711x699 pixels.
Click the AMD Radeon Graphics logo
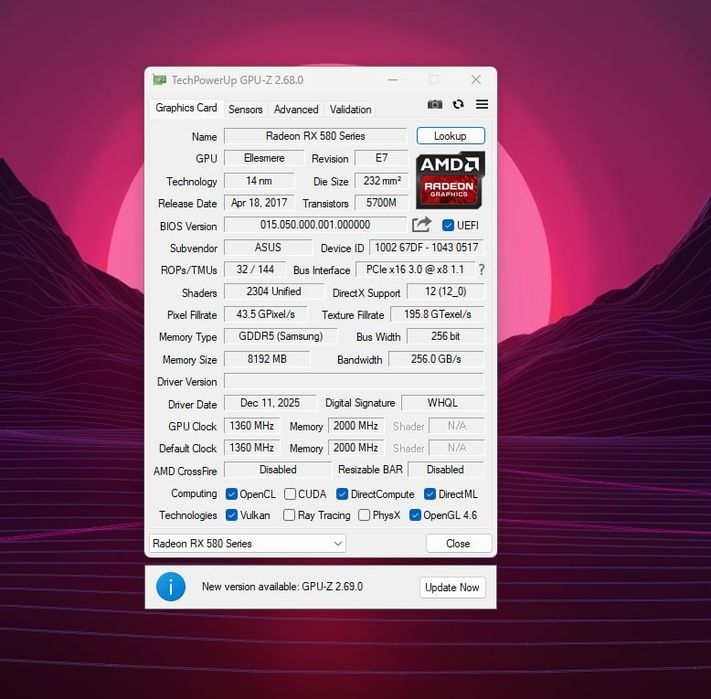(450, 180)
